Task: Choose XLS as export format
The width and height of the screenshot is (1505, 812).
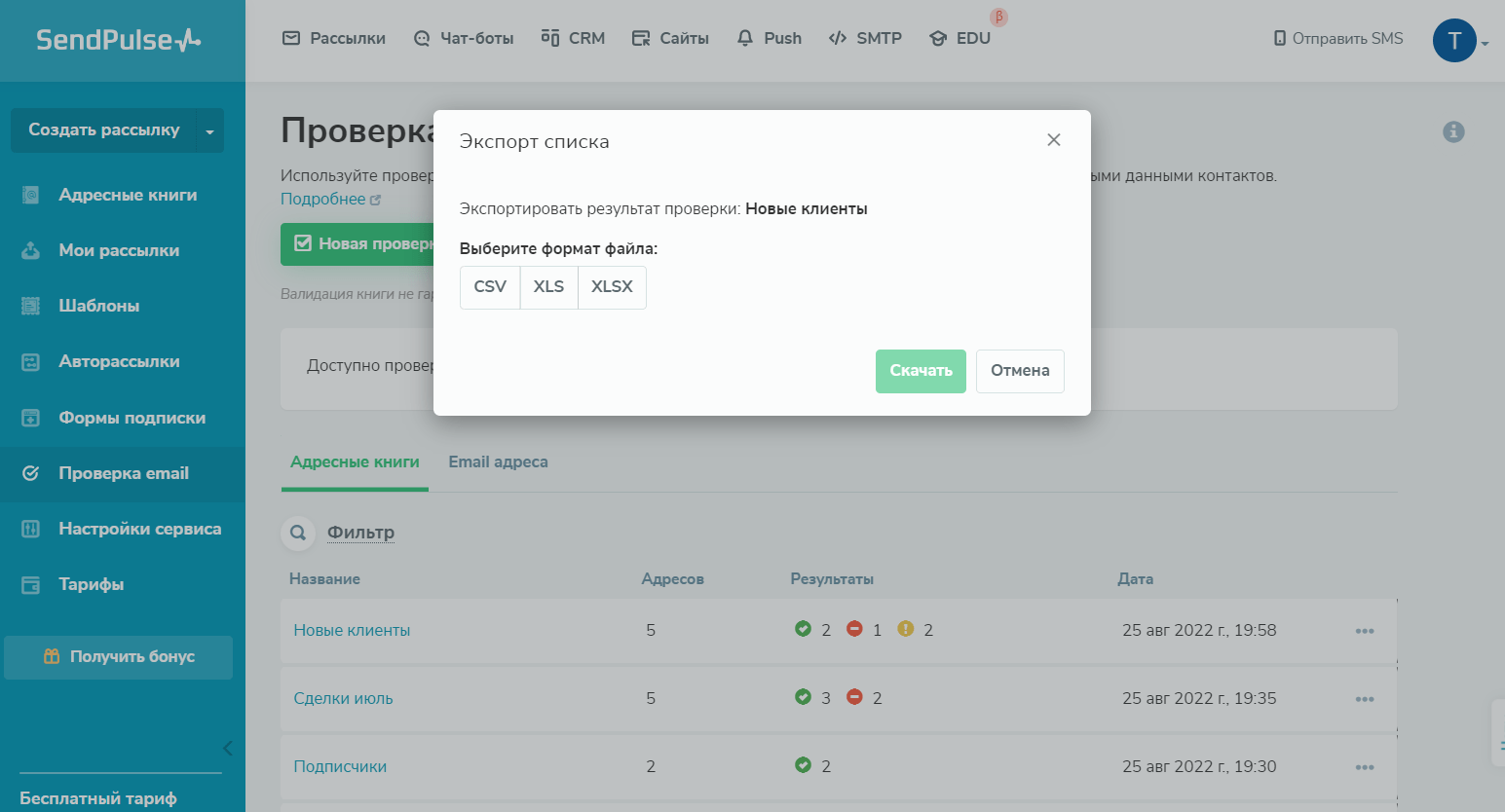Action: click(x=548, y=287)
